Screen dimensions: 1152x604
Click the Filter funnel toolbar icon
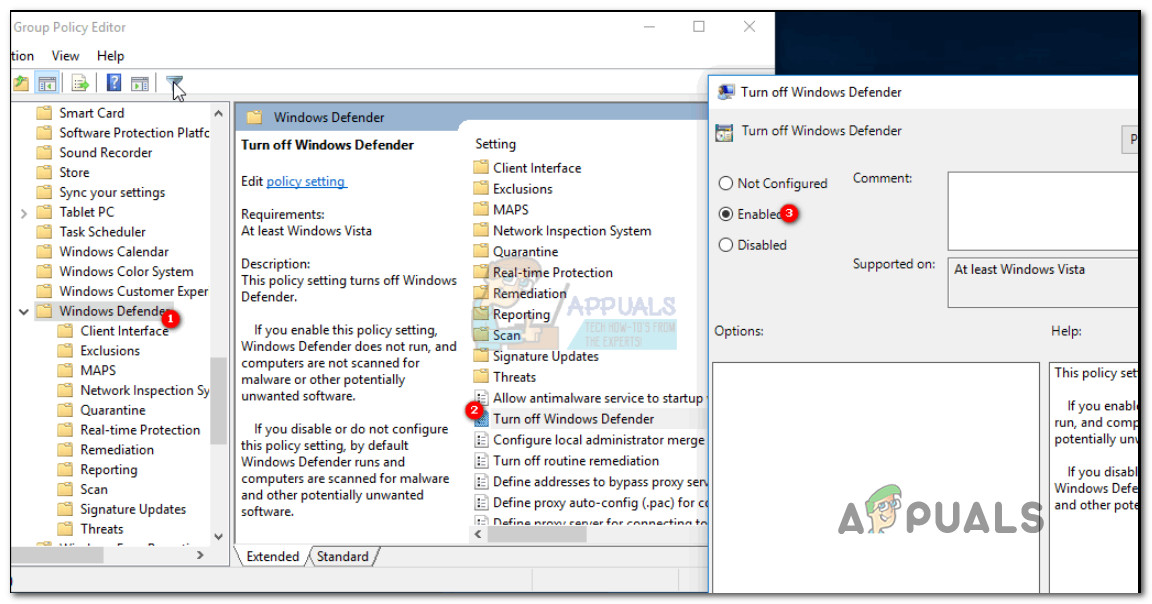pos(174,82)
